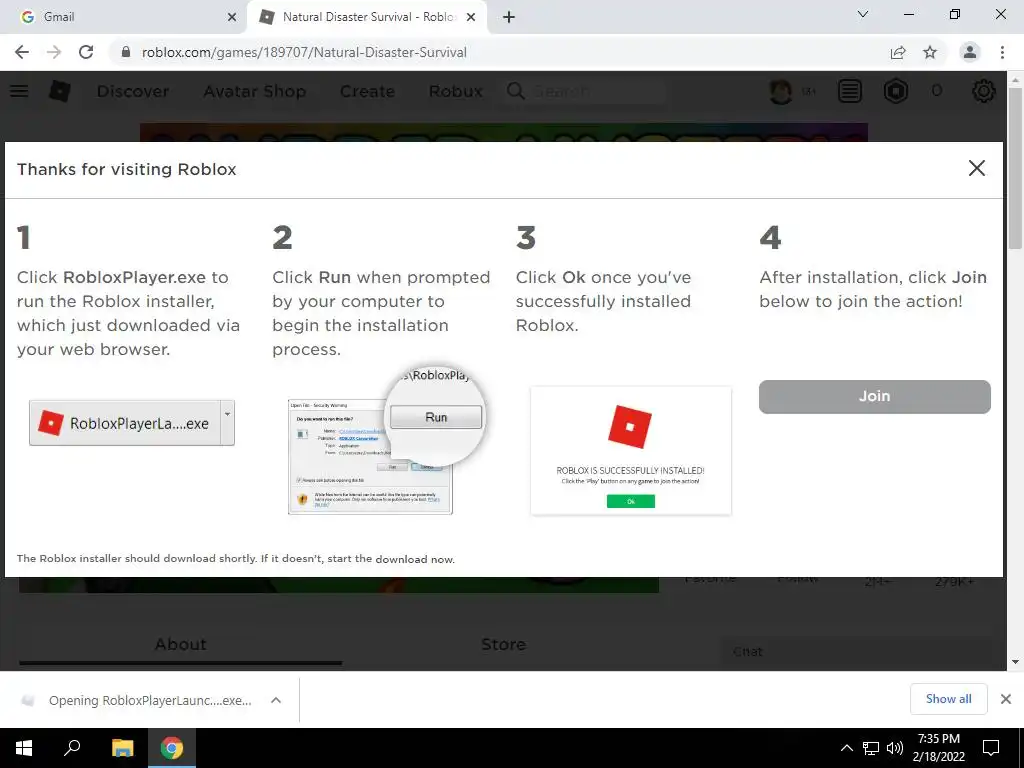Share this page icon

coord(898,52)
